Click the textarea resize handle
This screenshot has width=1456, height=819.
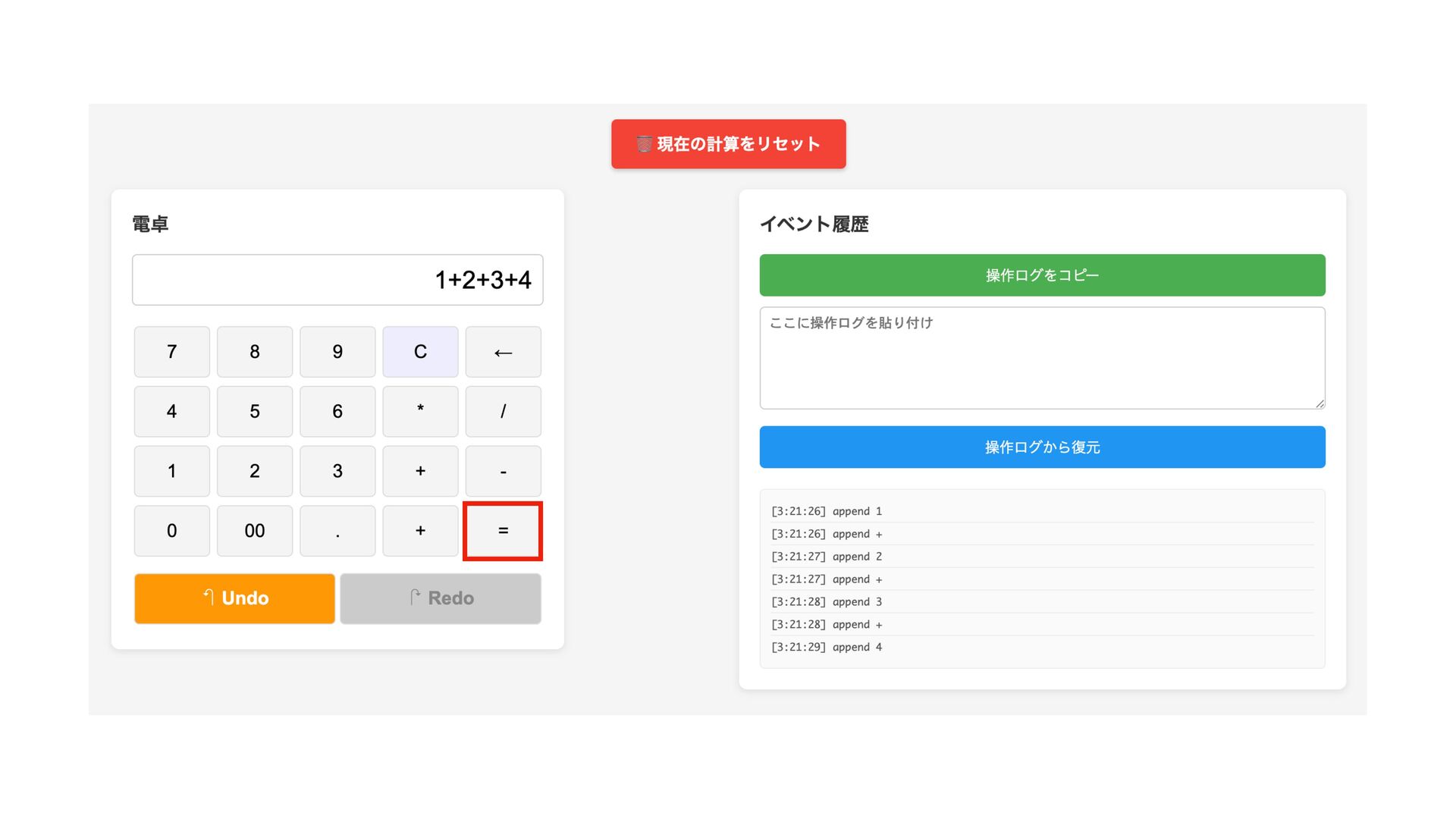point(1319,403)
